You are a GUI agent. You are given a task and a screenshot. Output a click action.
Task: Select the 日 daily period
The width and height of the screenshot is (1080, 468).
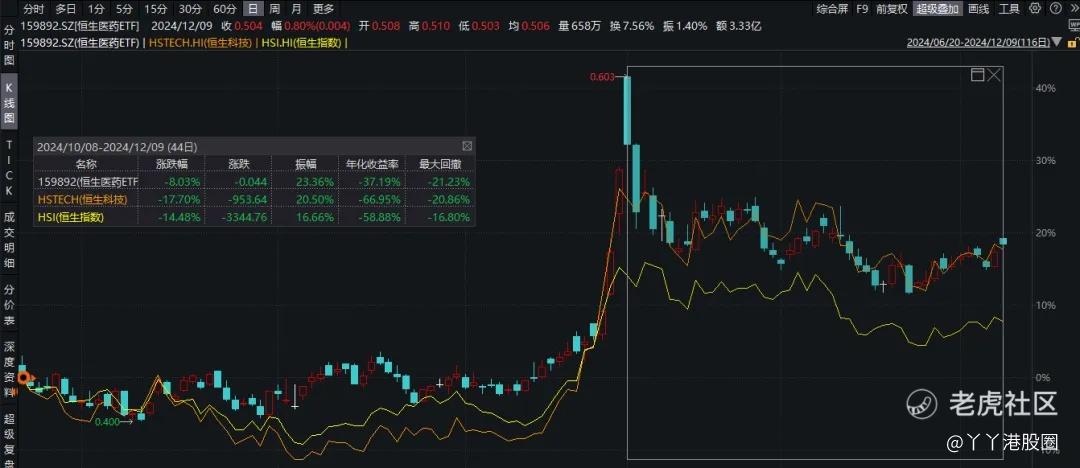point(253,9)
